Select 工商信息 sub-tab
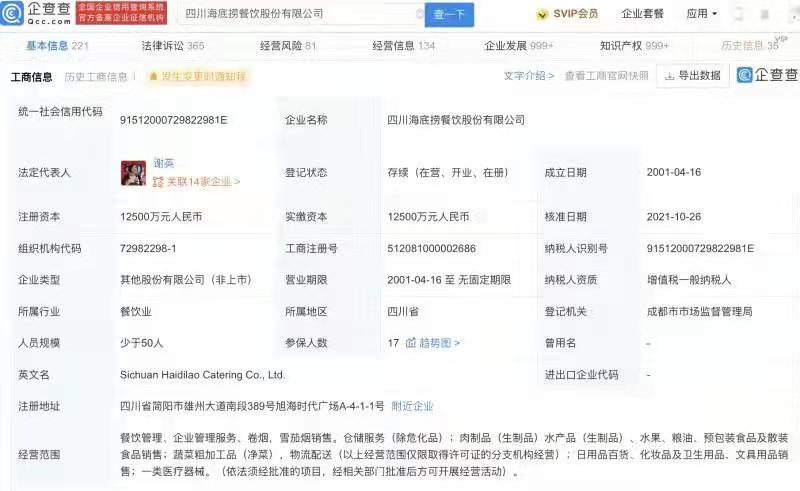800x491 pixels. tap(32, 77)
